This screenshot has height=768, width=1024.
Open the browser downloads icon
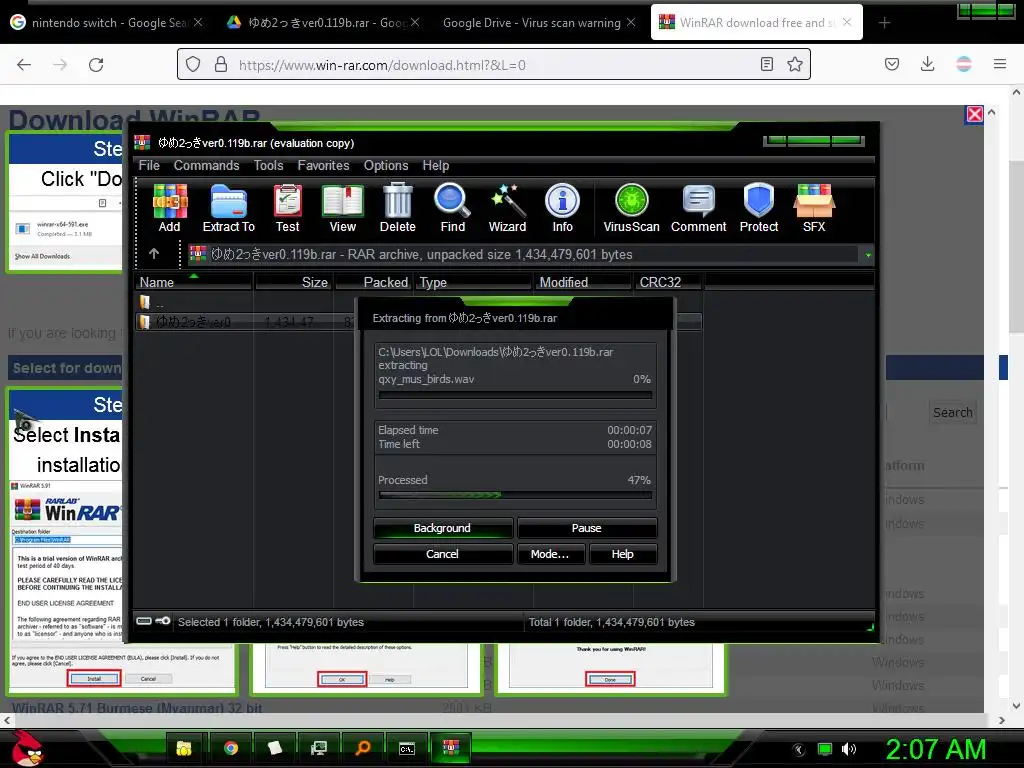927,64
